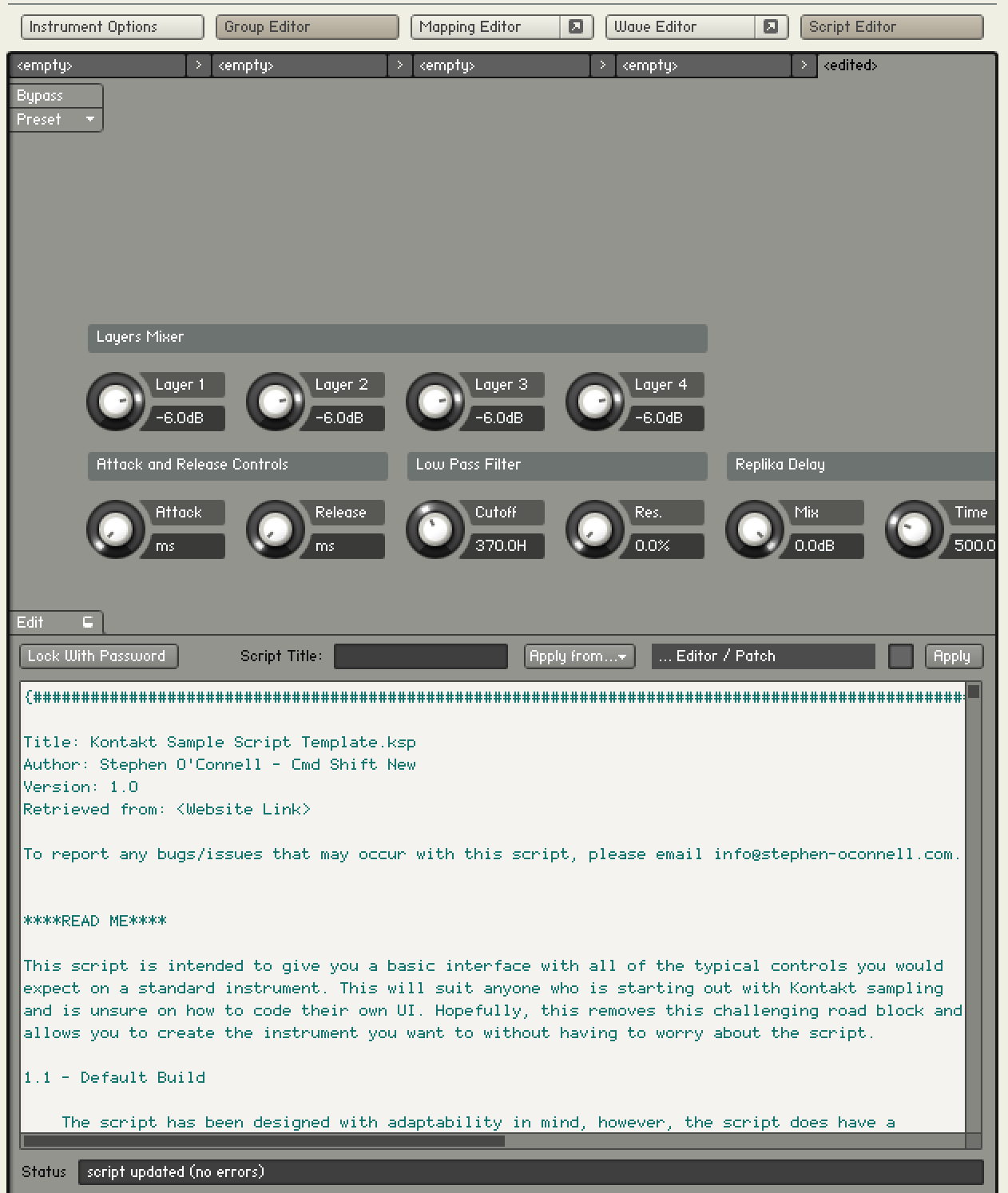Click the Editor / Patch button
The width and height of the screenshot is (1008, 1193).
tap(763, 656)
